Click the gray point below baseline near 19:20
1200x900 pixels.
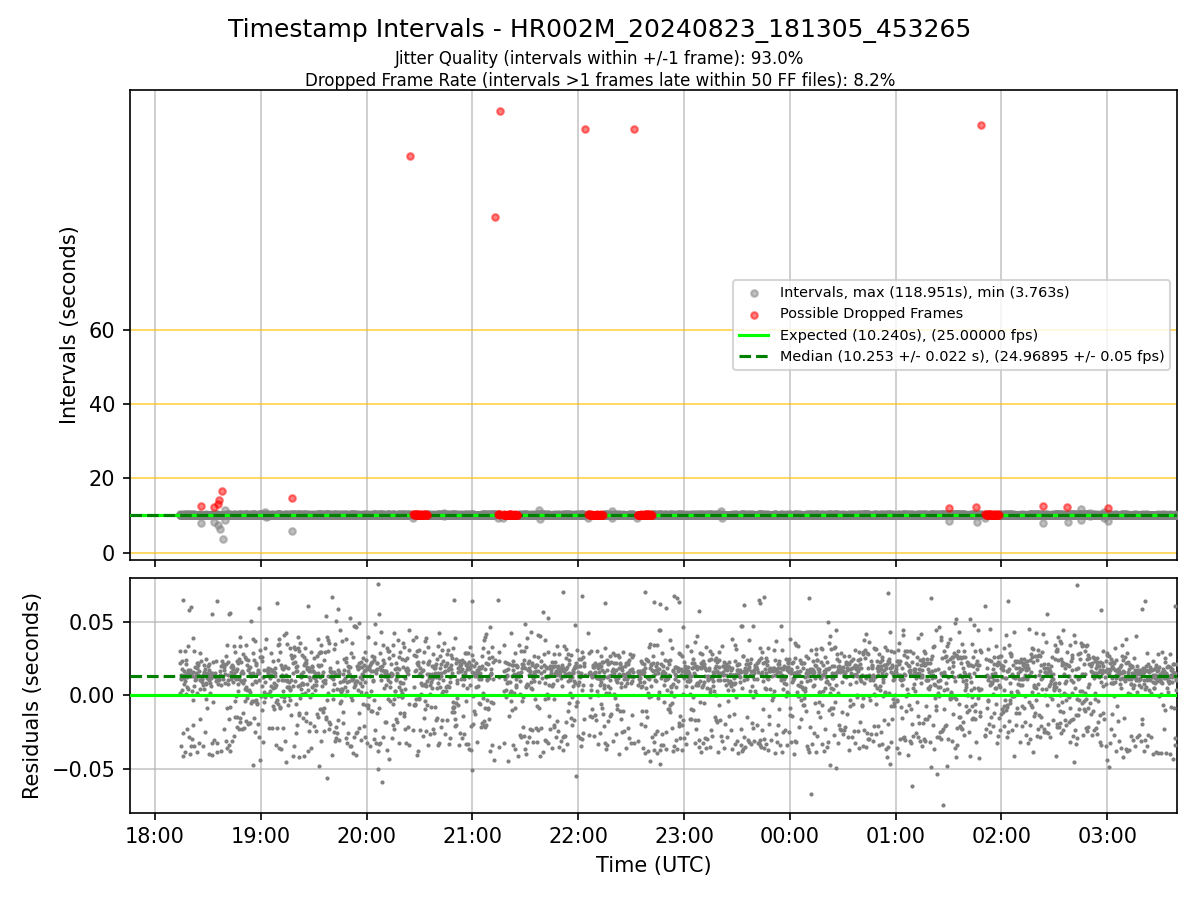click(292, 531)
